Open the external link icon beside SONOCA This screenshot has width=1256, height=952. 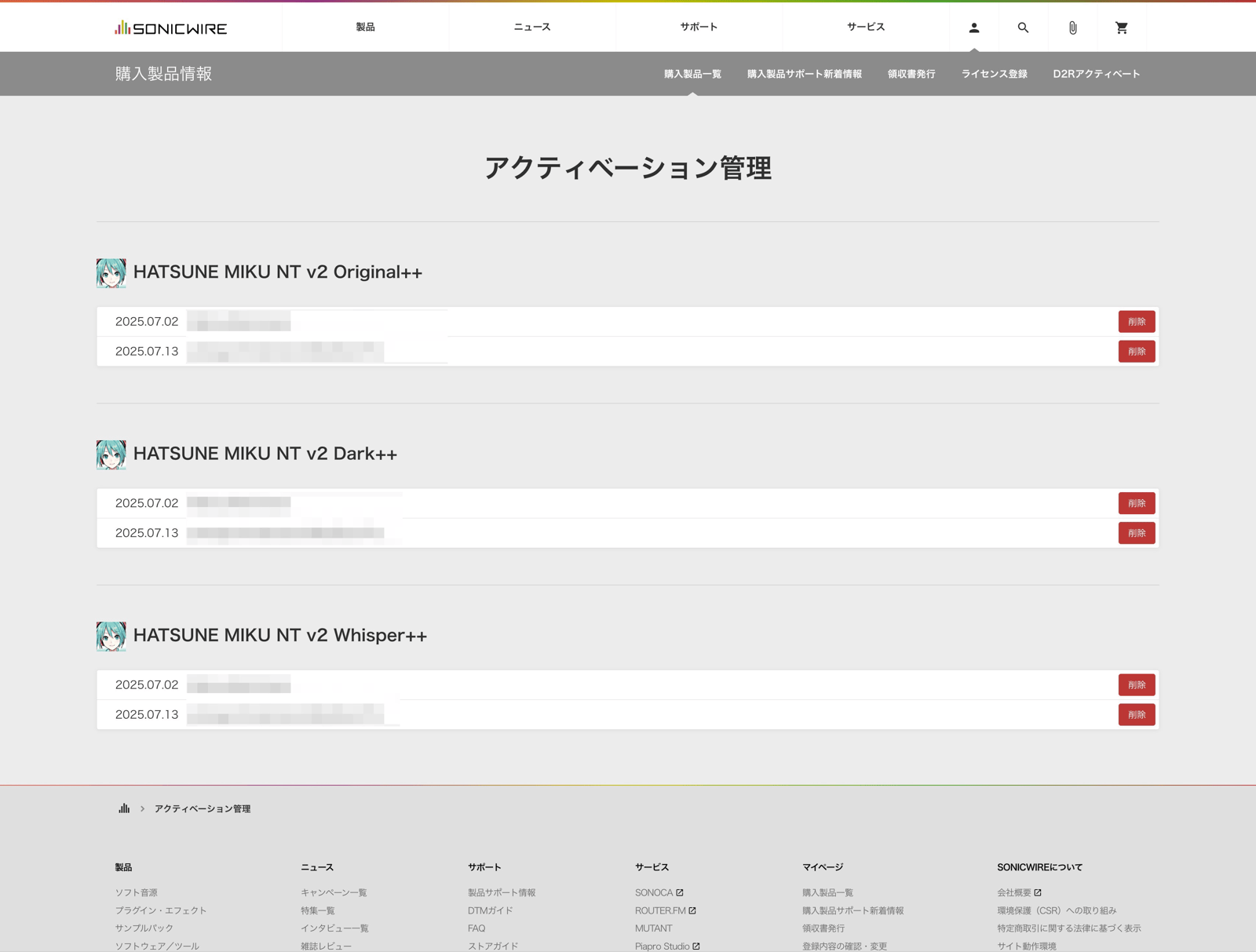tap(680, 892)
